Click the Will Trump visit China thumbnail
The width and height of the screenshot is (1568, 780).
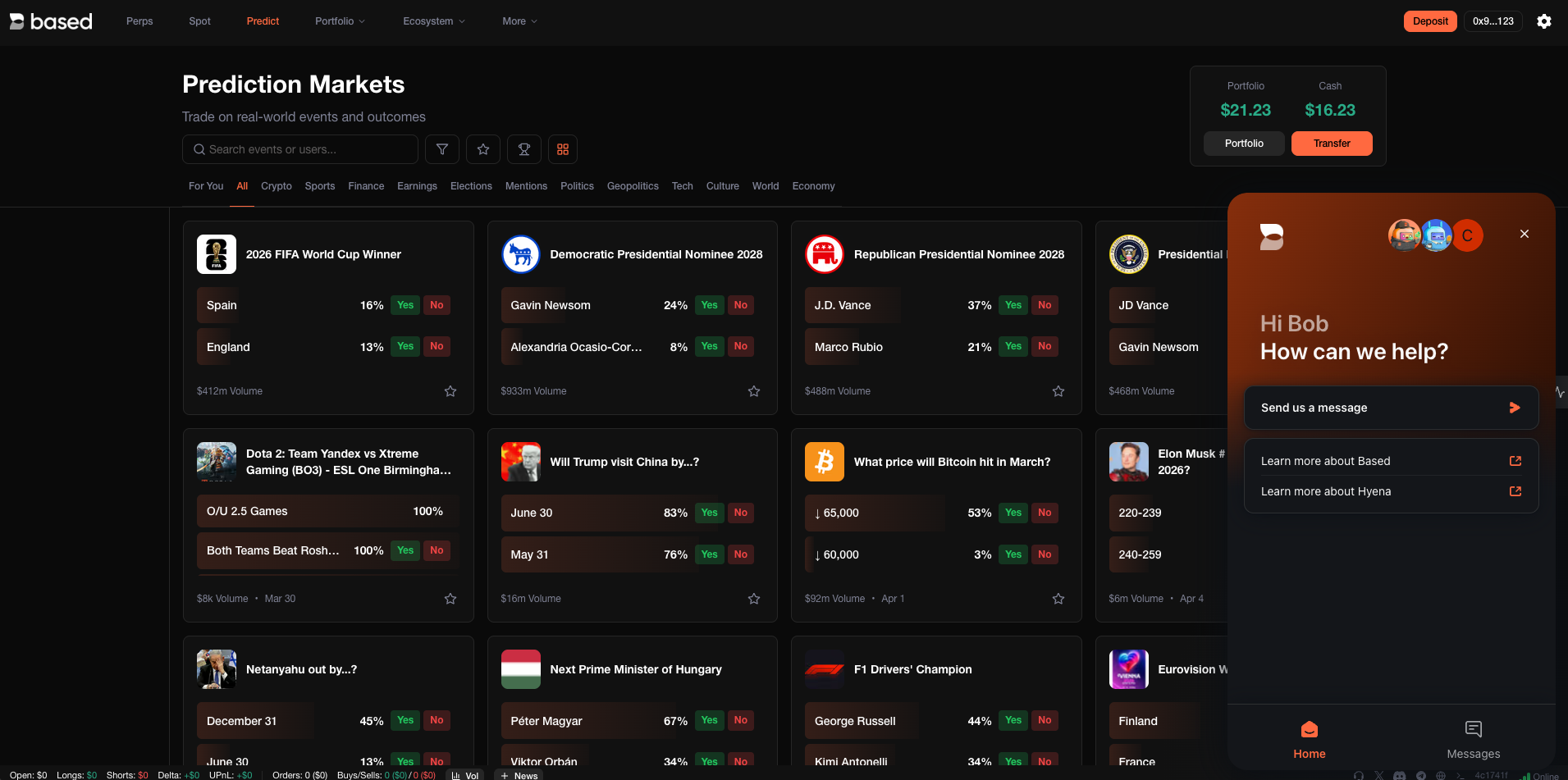point(521,462)
